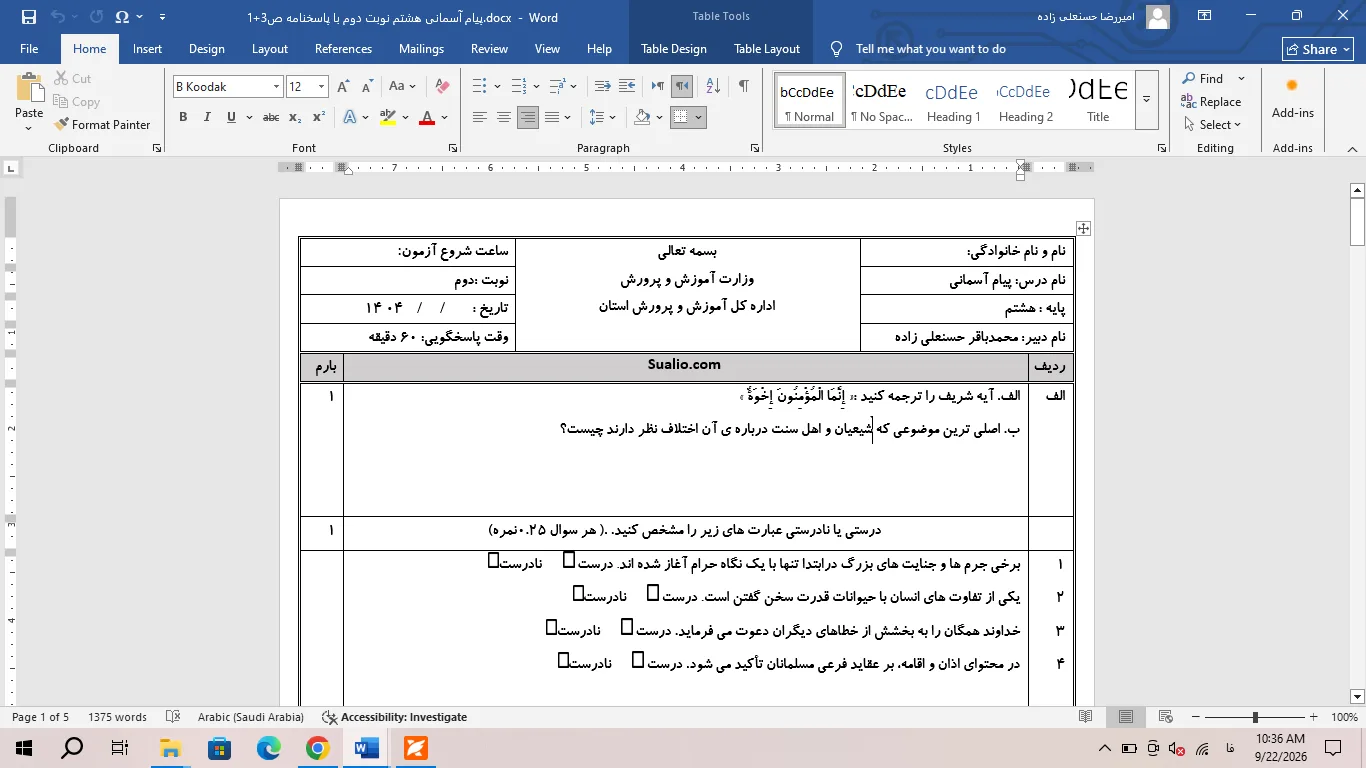Check the درست box in question 1
The height and width of the screenshot is (768, 1366).
[x=569, y=560]
